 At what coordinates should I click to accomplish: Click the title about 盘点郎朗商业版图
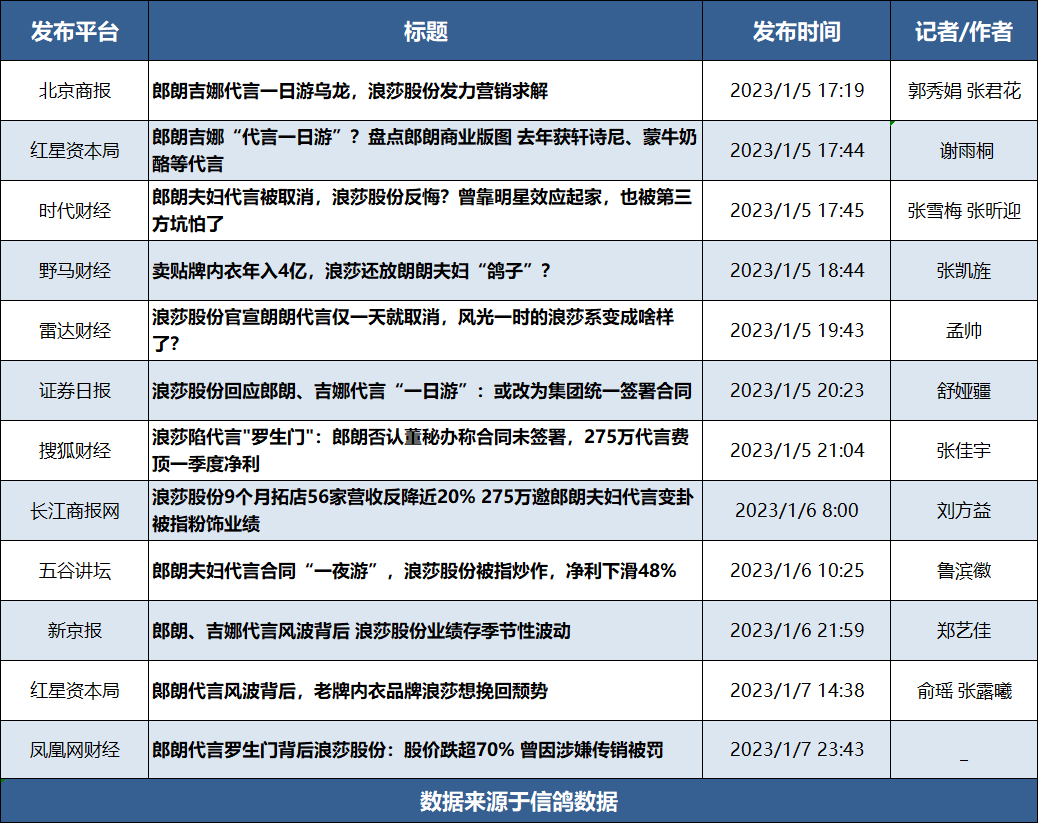pos(426,150)
